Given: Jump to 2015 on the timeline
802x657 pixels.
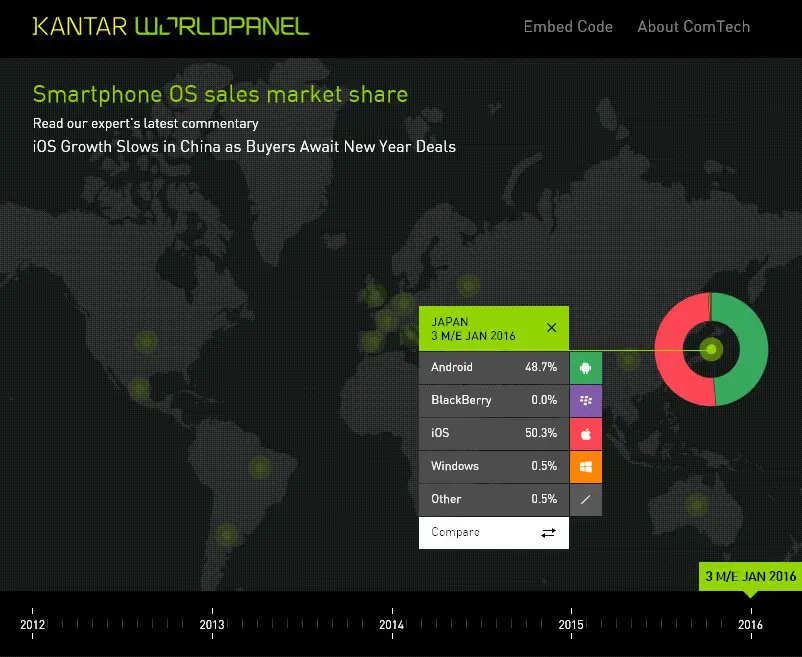Looking at the screenshot, I should (x=571, y=624).
